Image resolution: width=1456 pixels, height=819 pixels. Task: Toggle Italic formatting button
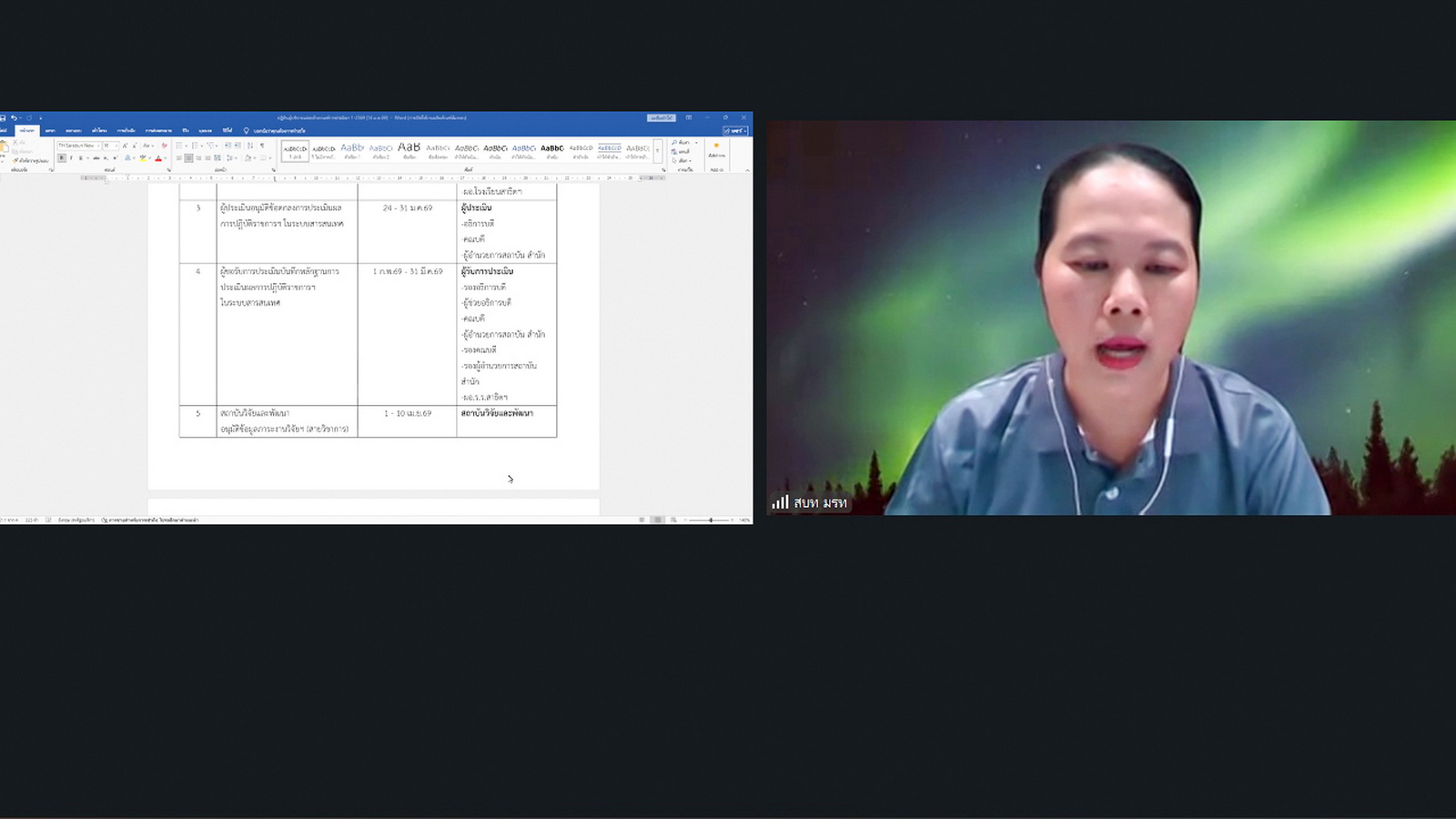[71, 158]
